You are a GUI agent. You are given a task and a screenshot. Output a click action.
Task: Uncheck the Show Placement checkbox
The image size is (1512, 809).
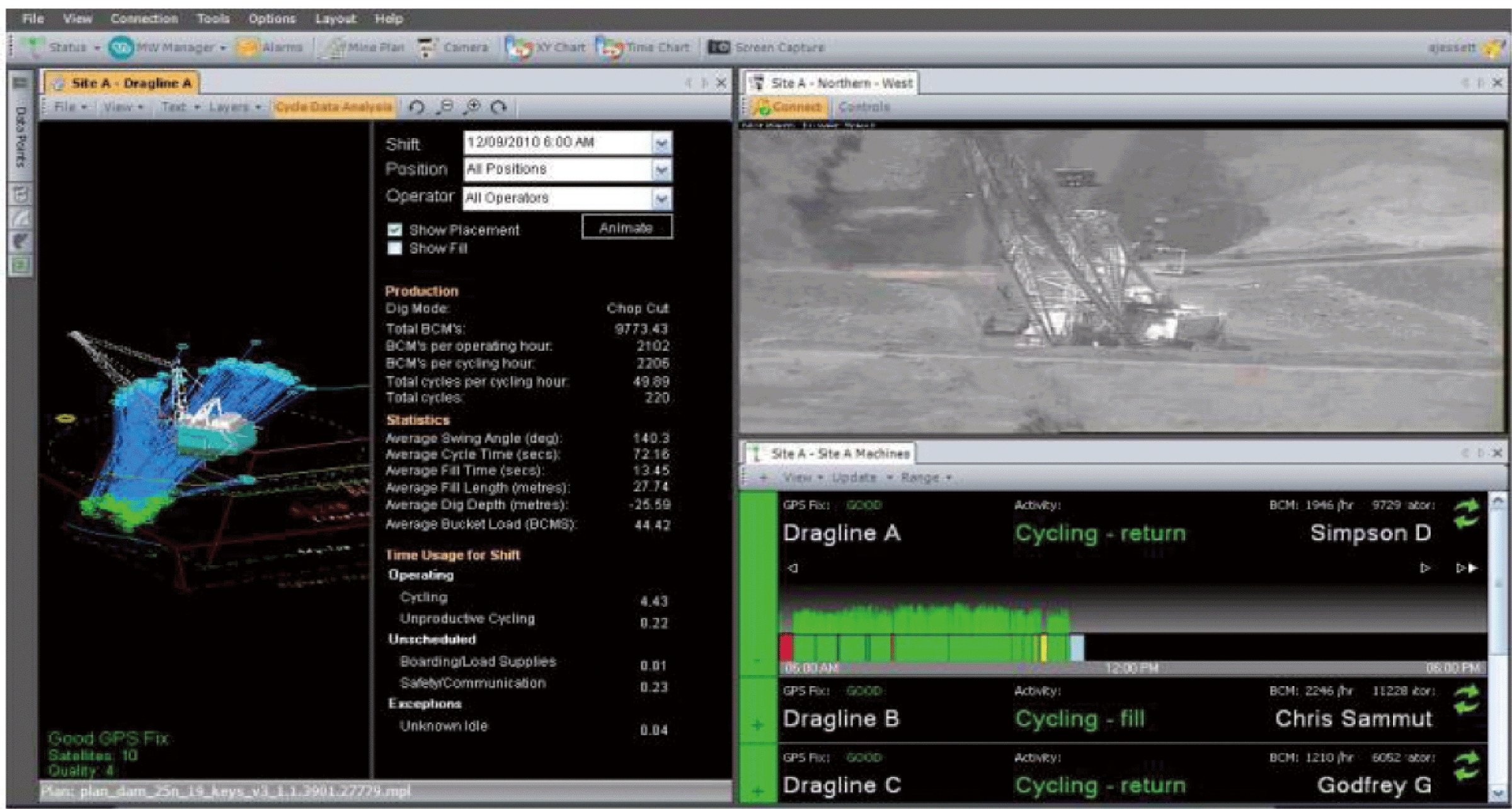pos(395,230)
